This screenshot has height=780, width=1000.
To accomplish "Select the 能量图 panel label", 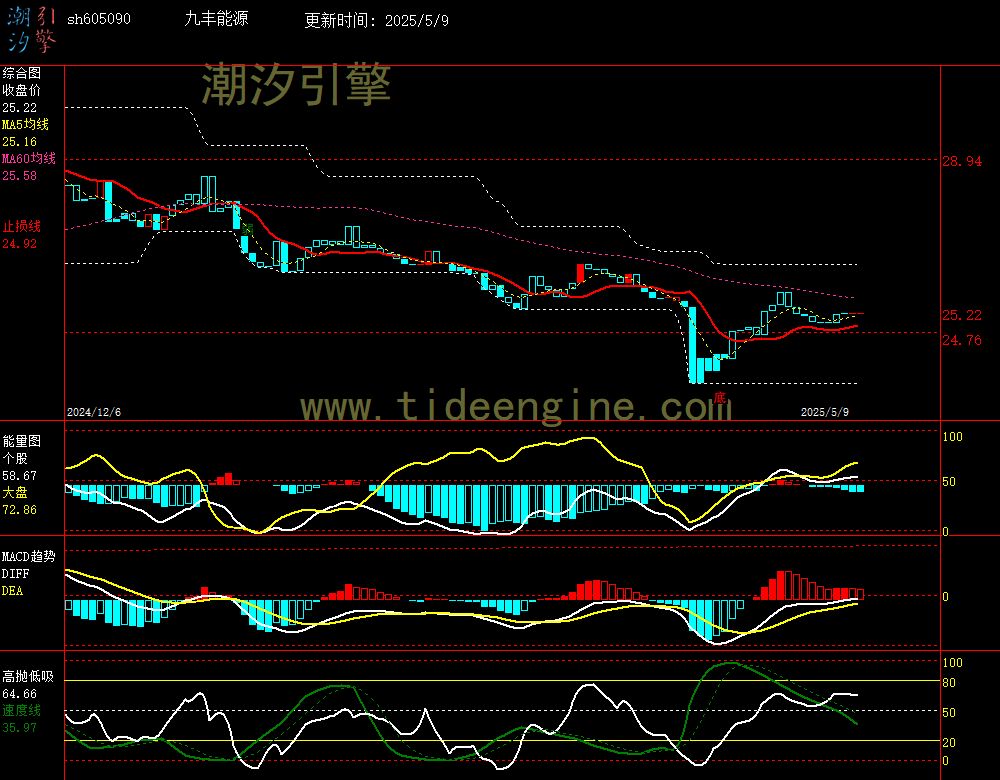I will 22,441.
